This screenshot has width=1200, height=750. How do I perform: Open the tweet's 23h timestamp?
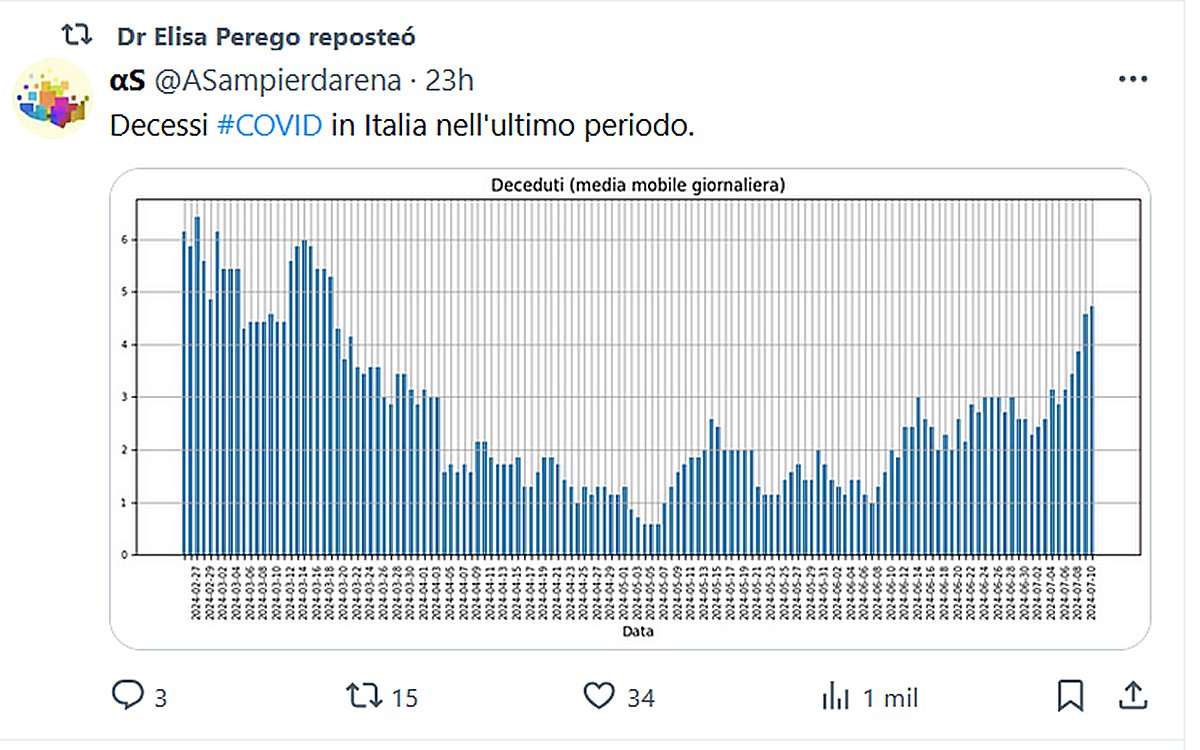pos(449,81)
